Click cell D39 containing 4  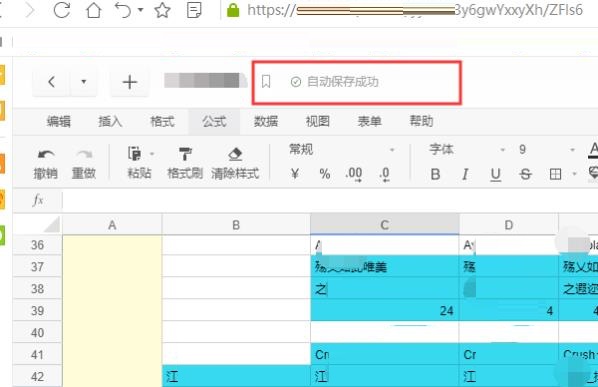[509, 310]
